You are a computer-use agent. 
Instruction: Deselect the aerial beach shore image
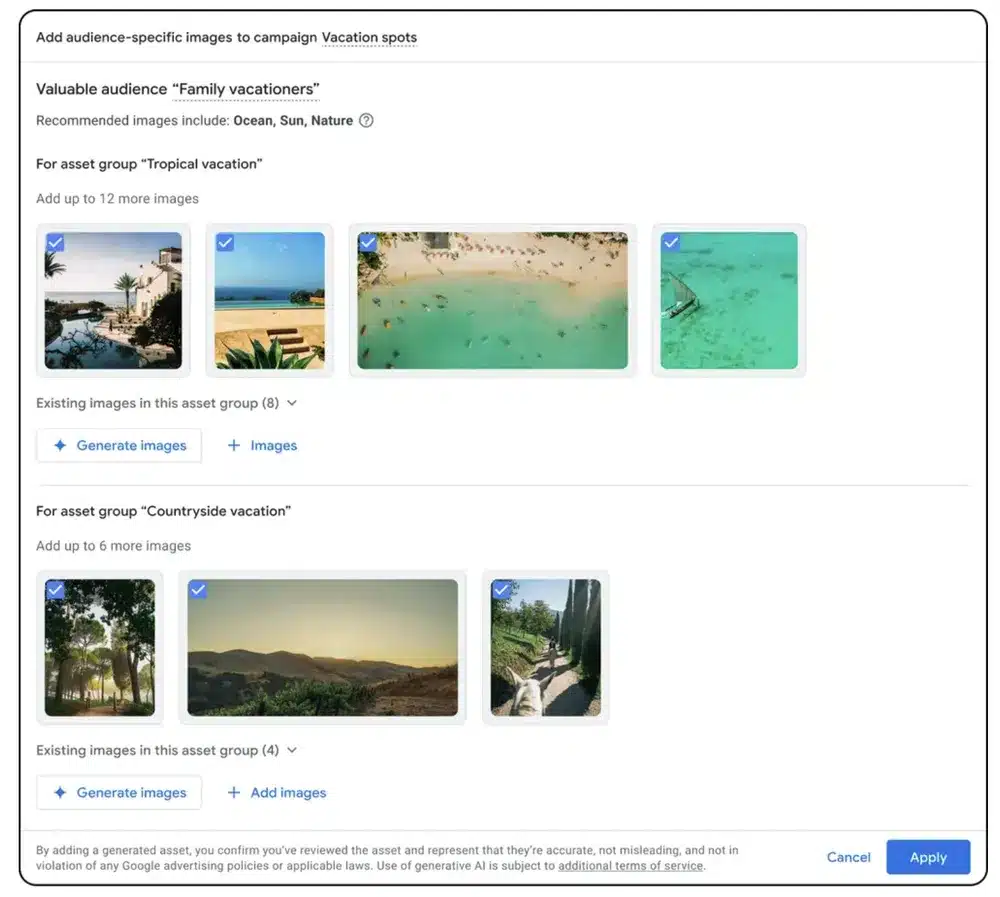point(369,242)
